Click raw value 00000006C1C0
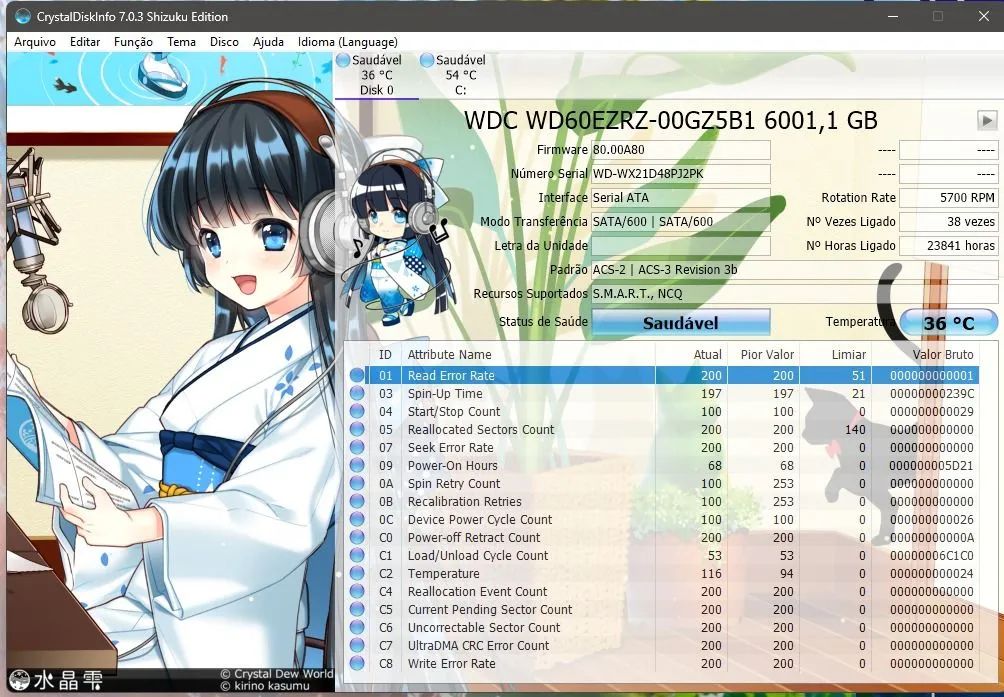 click(931, 556)
